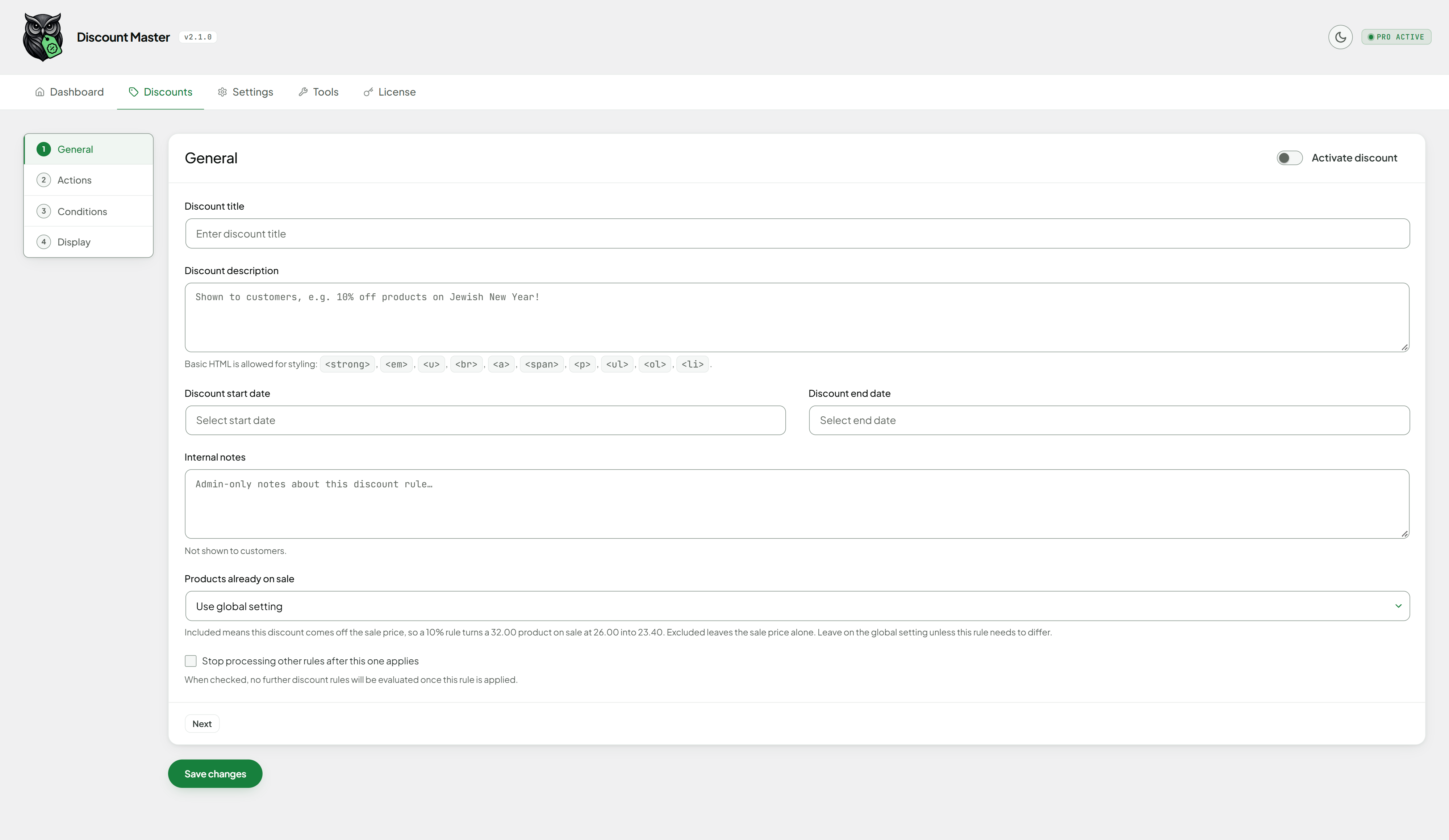
Task: Click into the Discount description textarea
Action: [x=797, y=317]
